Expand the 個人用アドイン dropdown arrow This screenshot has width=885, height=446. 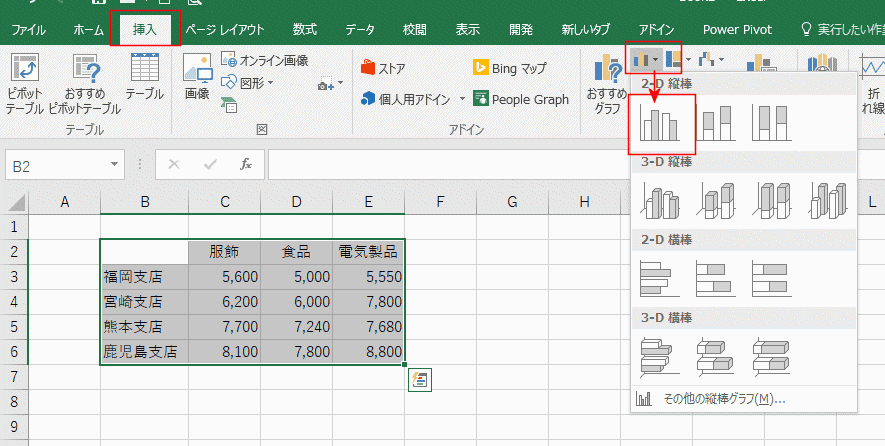click(x=462, y=99)
